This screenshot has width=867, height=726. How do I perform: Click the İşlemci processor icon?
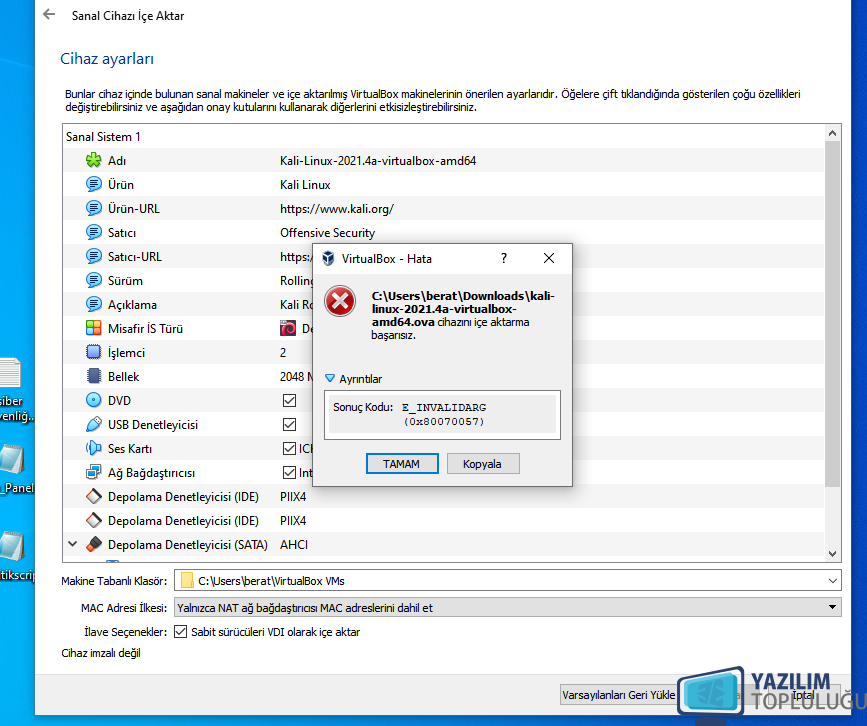pyautogui.click(x=93, y=352)
